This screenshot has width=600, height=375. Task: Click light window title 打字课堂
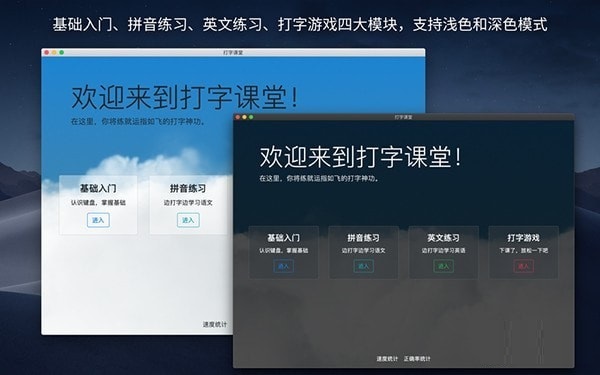pyautogui.click(x=233, y=52)
